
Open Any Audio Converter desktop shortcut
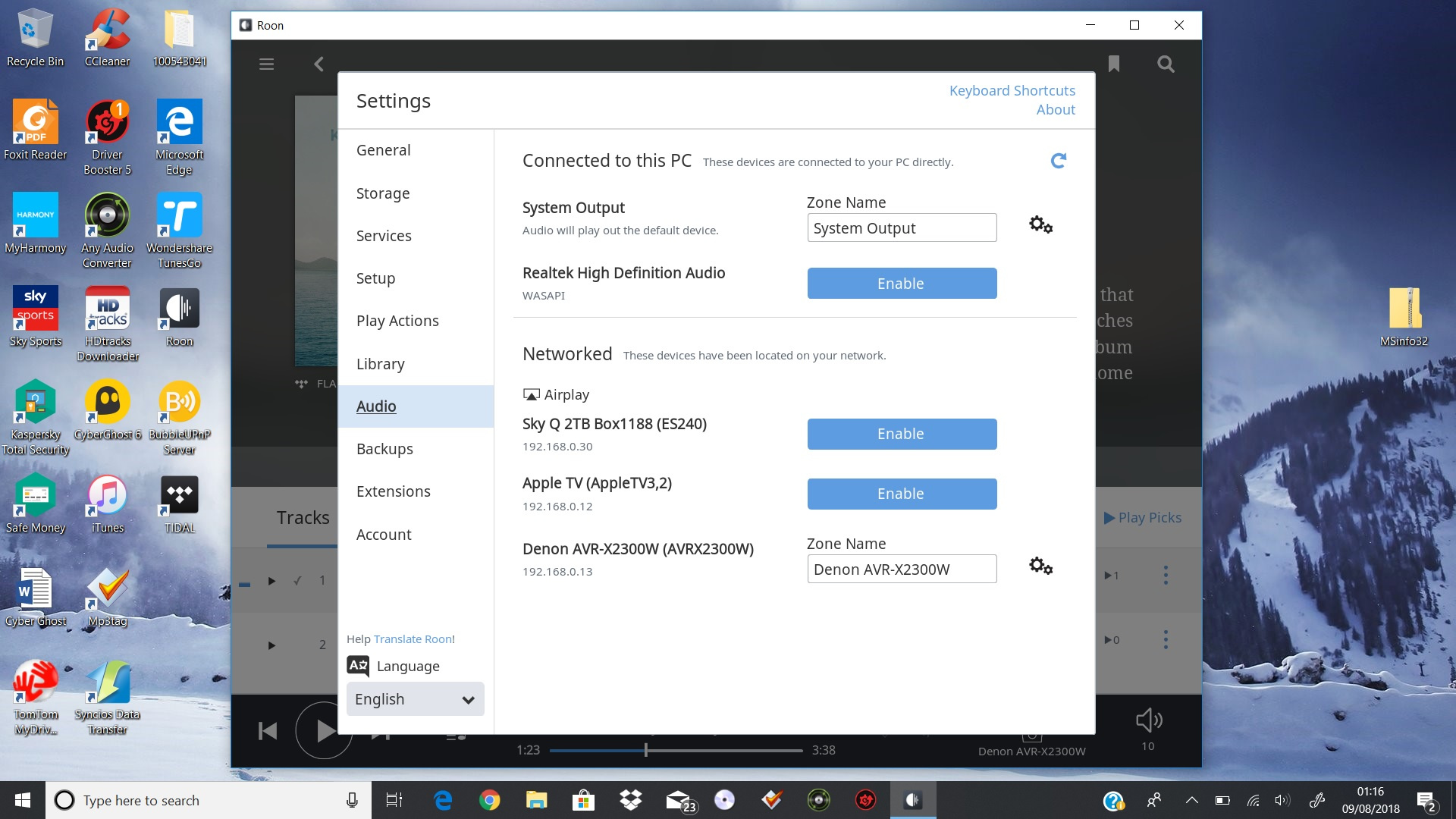pos(107,231)
